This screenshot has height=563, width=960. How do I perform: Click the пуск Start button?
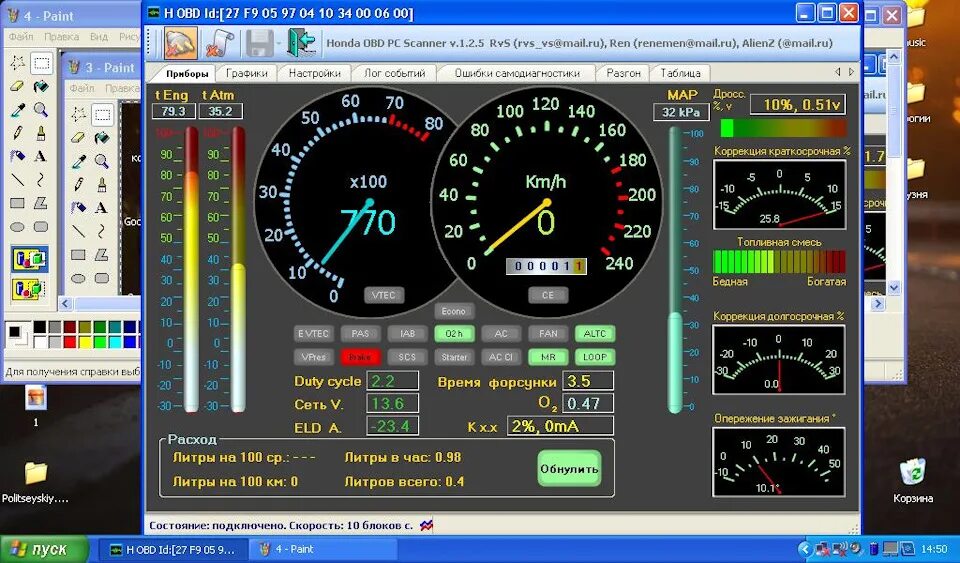tap(44, 549)
